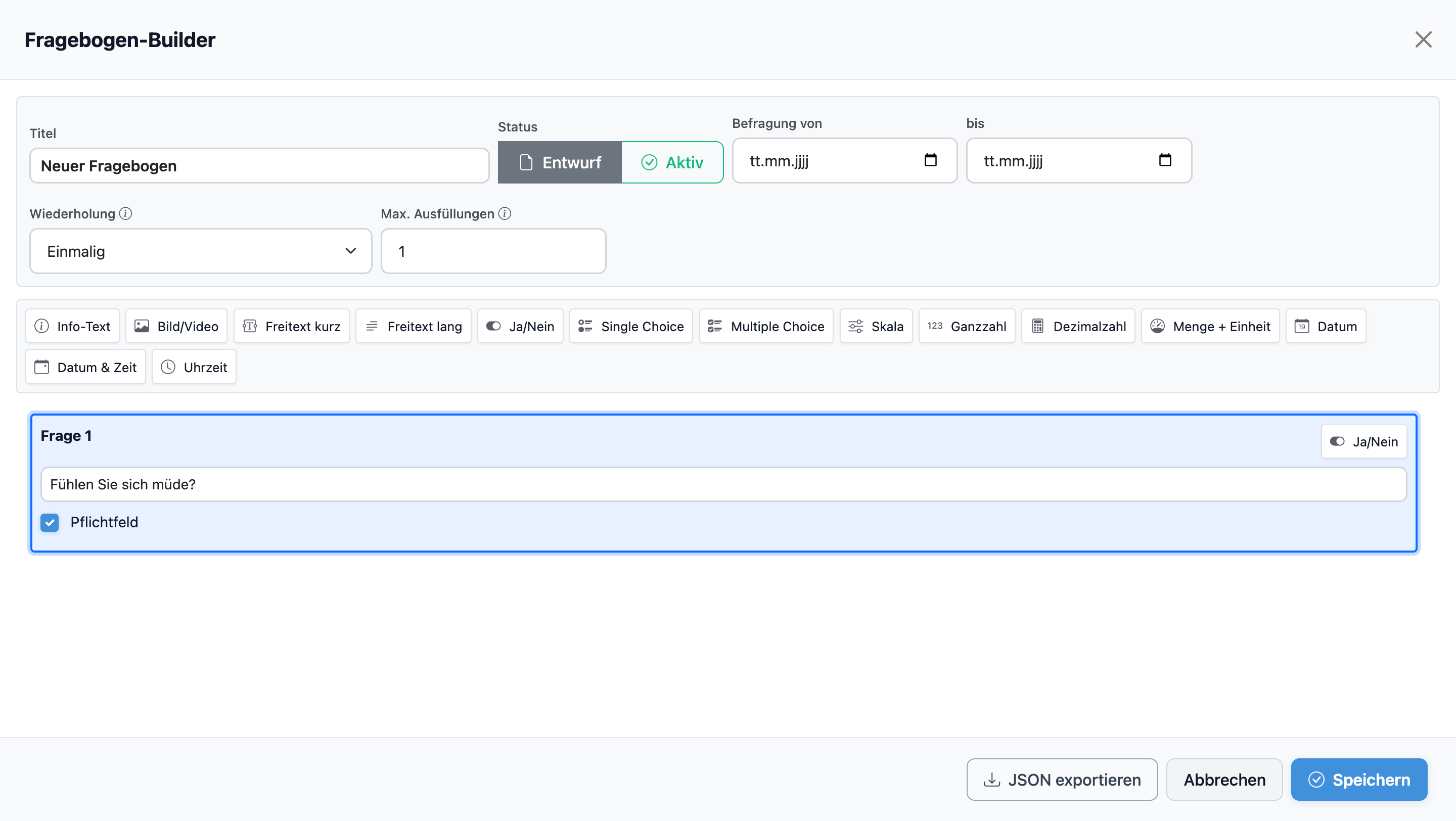Image resolution: width=1456 pixels, height=821 pixels.
Task: Insert a Bild/Video element
Action: pos(176,326)
